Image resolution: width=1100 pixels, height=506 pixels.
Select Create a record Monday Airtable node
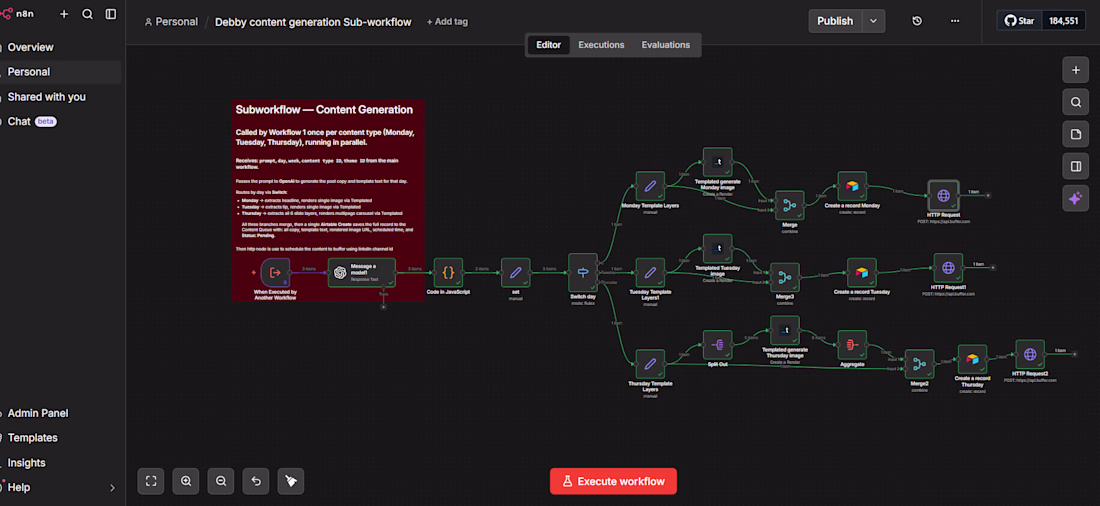(x=852, y=186)
